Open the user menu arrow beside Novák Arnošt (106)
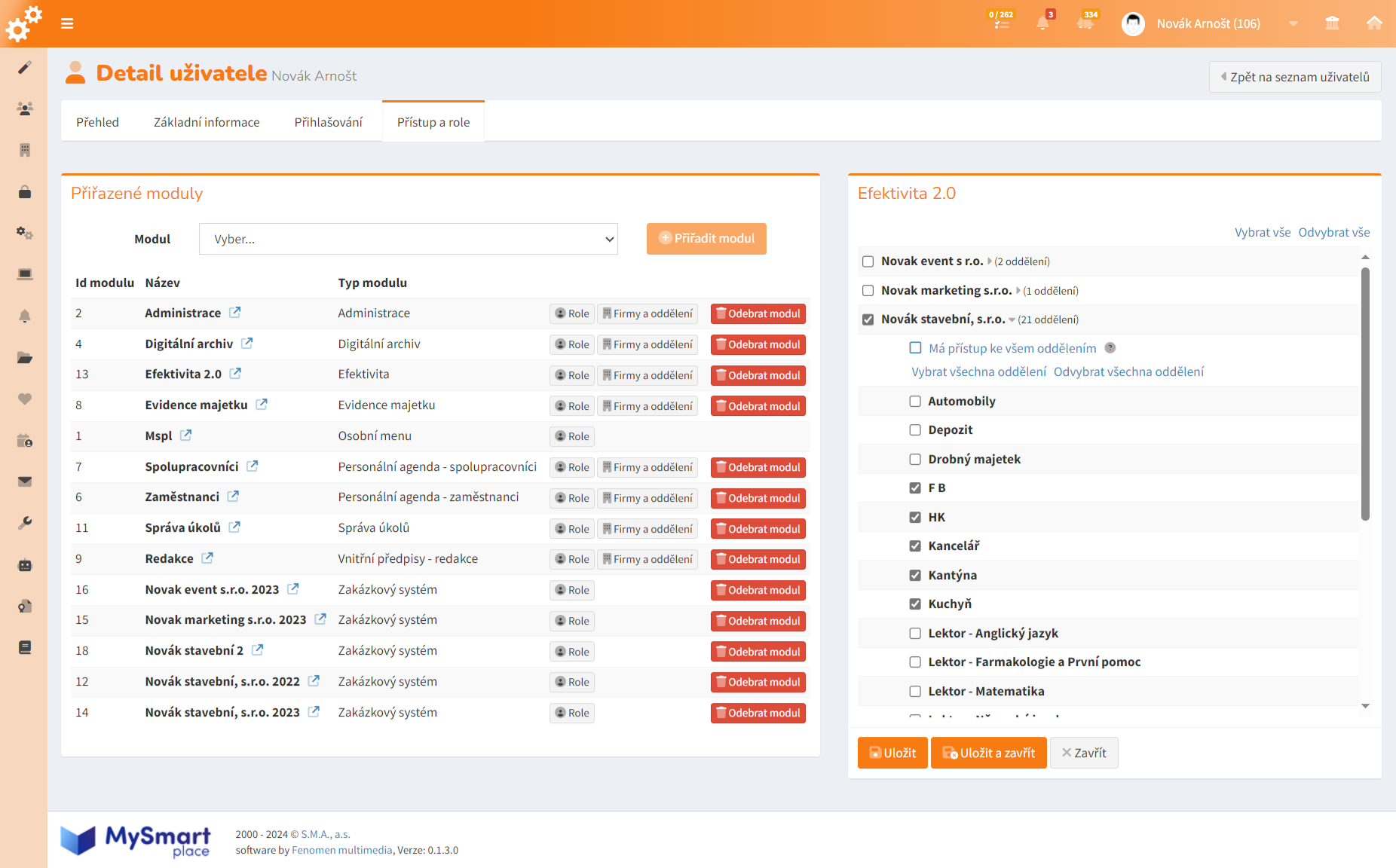 tap(1293, 23)
